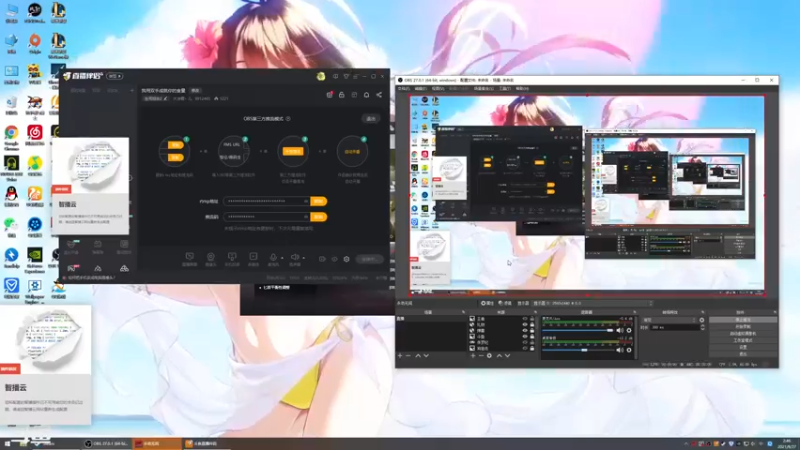Open gear settings for second OBS mixer track

click(x=629, y=350)
